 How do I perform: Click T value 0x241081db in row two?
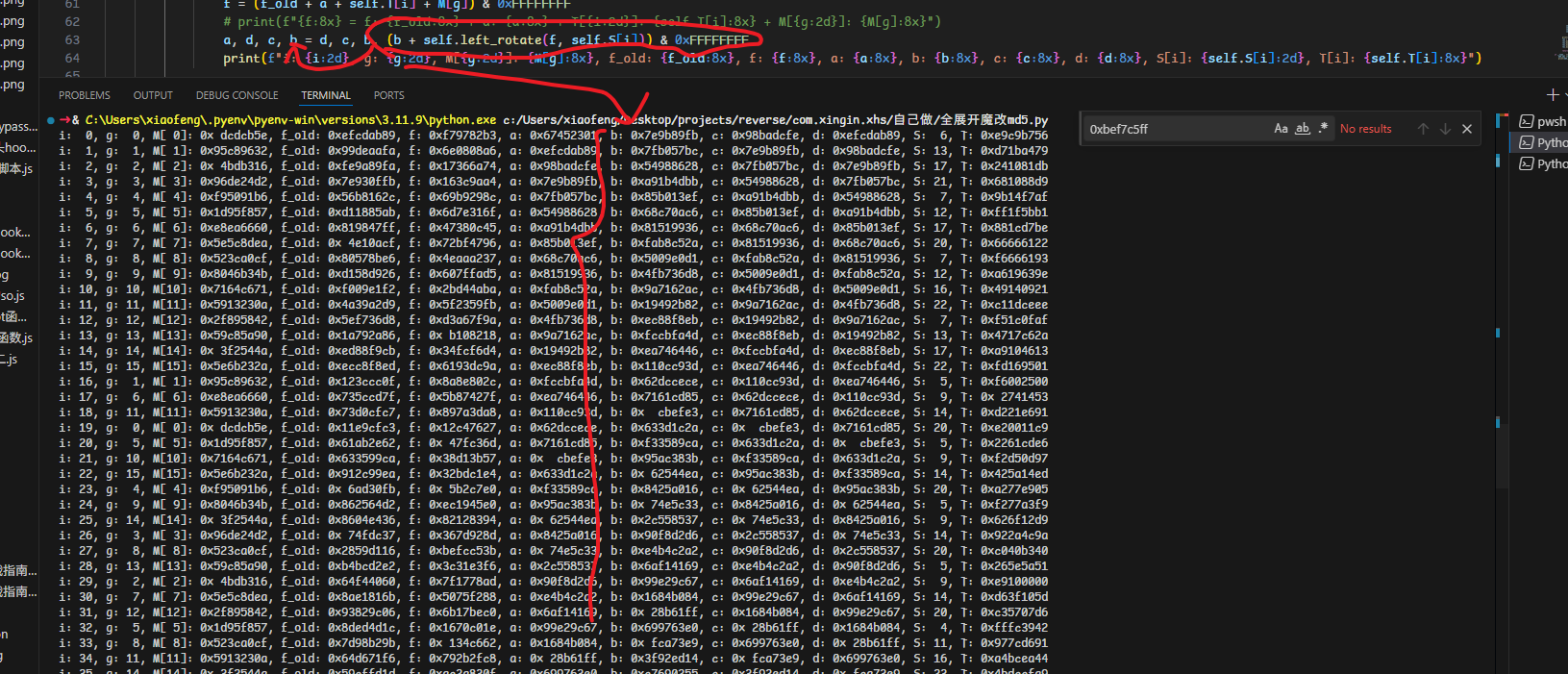coord(1014,166)
